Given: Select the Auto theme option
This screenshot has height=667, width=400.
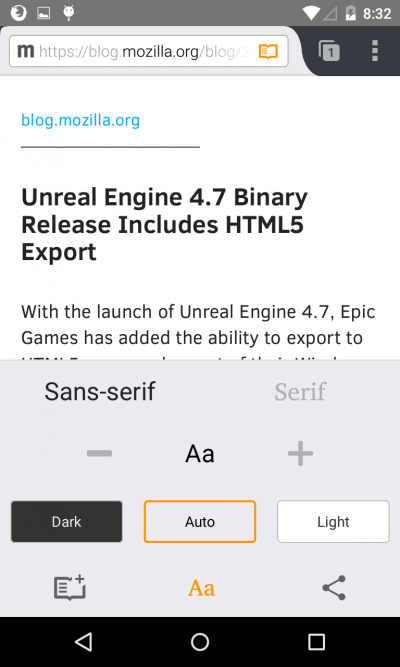Looking at the screenshot, I should 200,522.
